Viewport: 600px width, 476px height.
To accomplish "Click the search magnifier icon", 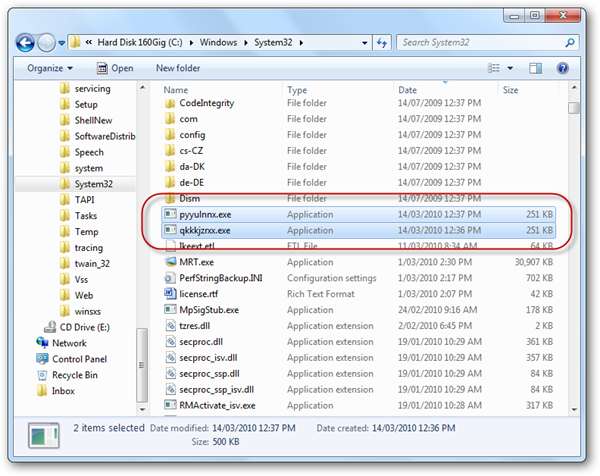I will click(x=570, y=42).
